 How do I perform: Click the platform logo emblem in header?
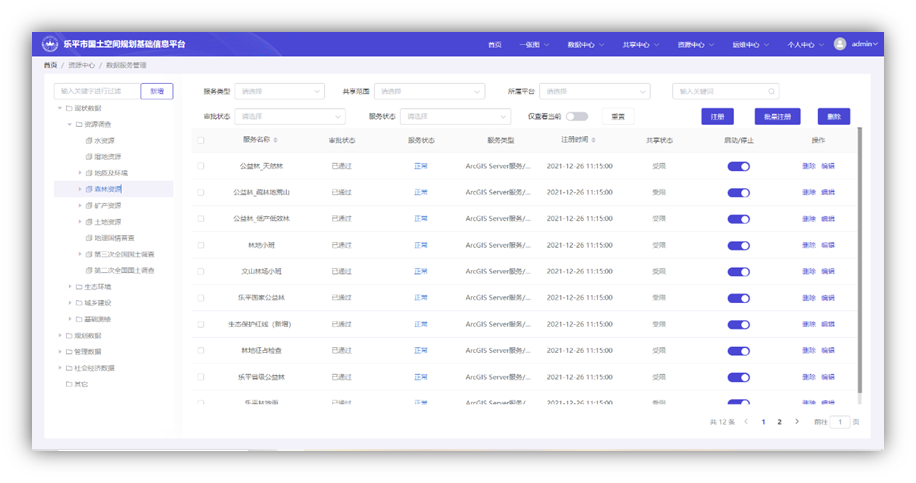50,44
